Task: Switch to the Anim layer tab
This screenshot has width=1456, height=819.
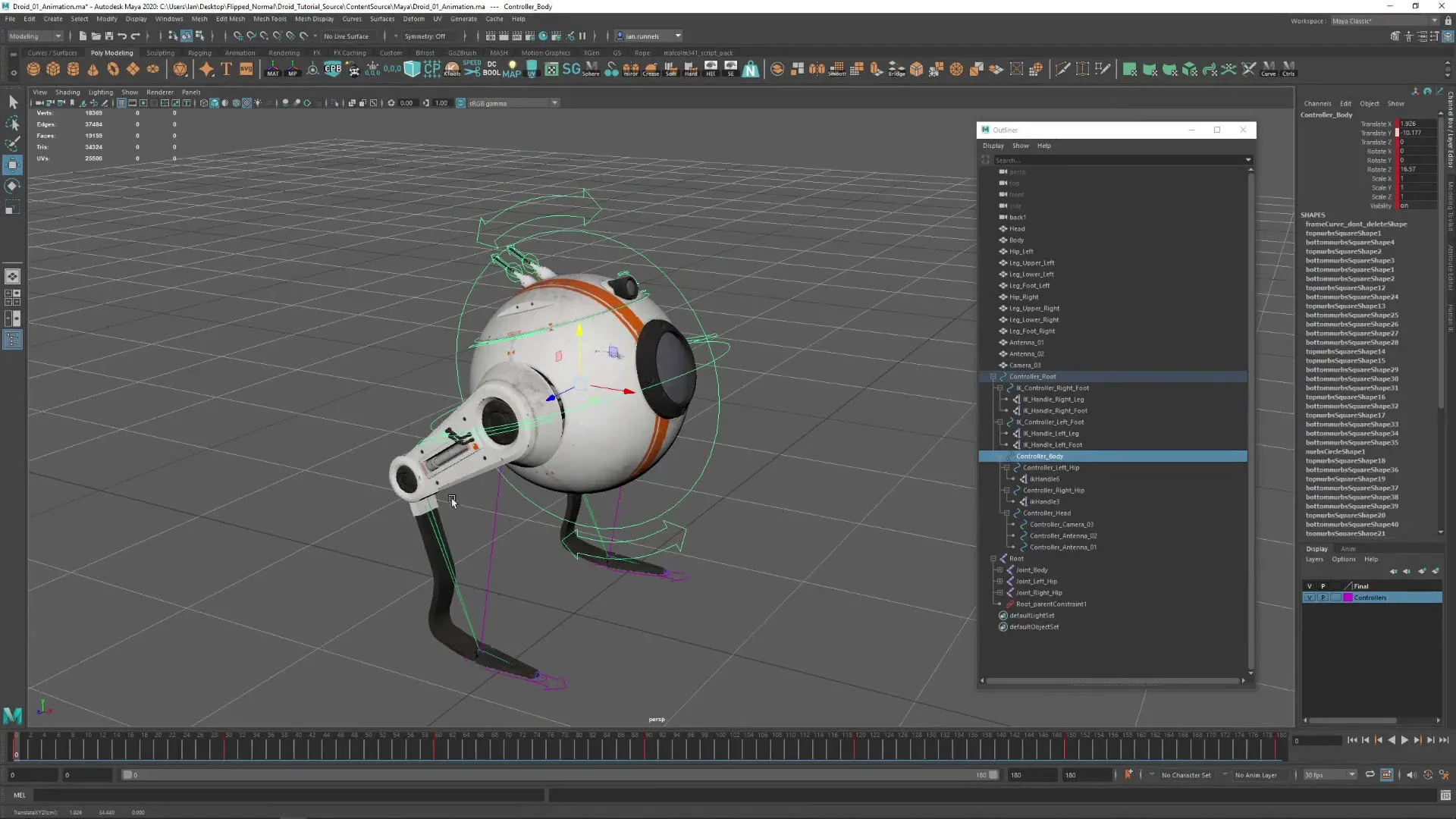Action: coord(1348,549)
